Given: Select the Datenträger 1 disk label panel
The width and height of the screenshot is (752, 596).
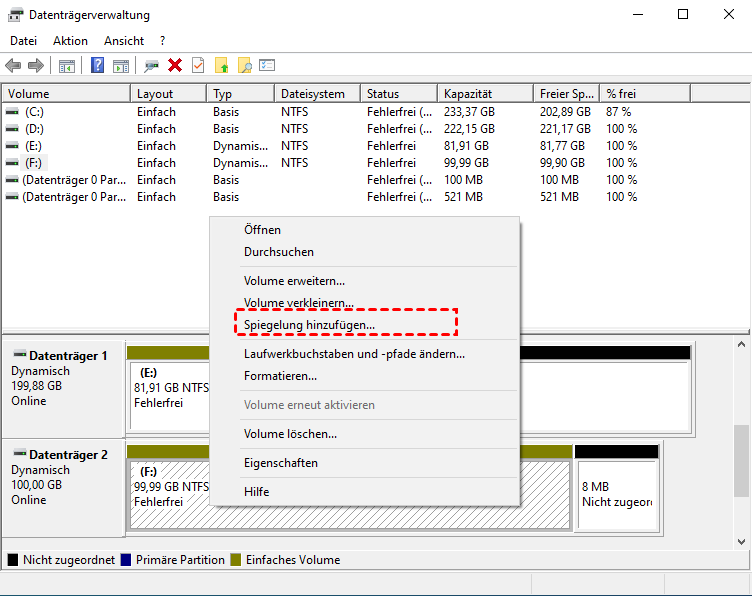Looking at the screenshot, I should click(x=63, y=388).
